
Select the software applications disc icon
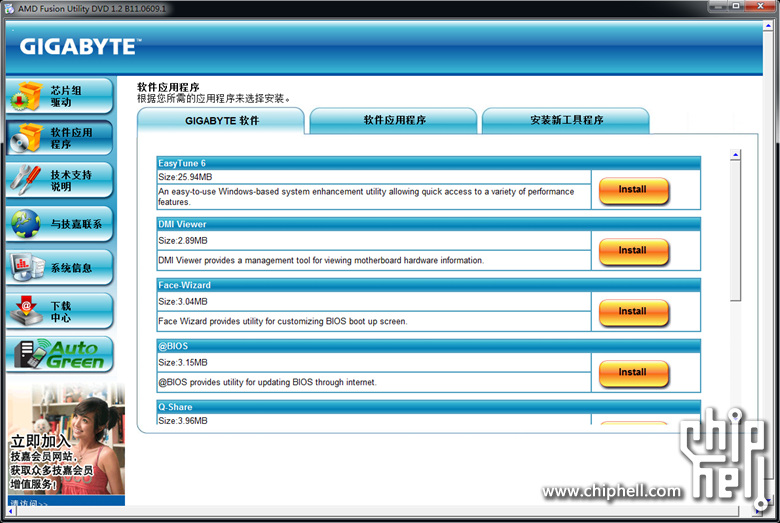coord(27,137)
